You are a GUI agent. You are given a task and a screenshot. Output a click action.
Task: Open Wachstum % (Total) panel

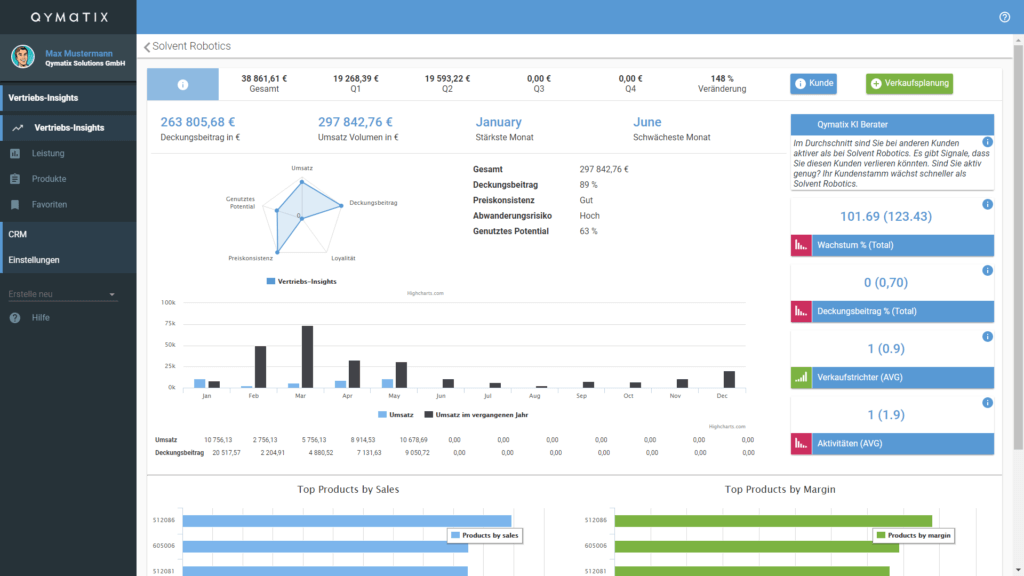(x=892, y=246)
